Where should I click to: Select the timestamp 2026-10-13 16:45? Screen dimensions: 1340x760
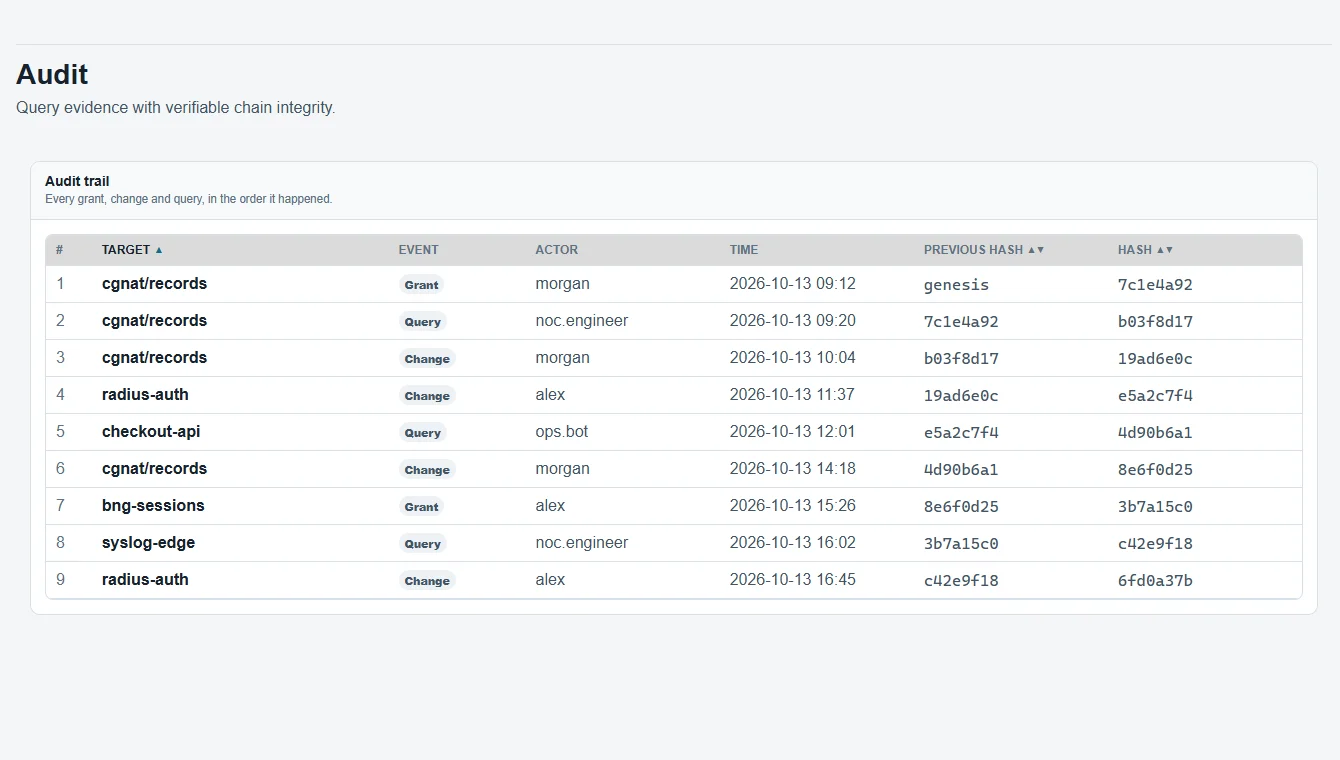coord(793,580)
